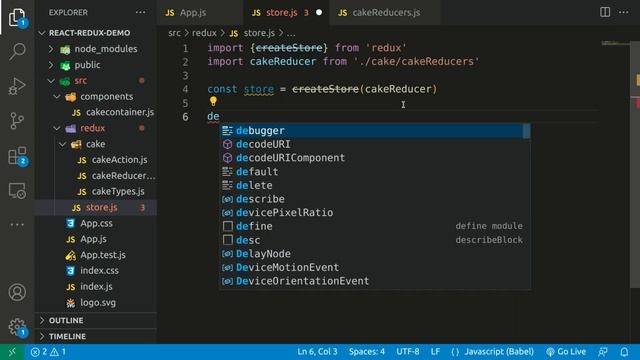Collapse the redux folder
Image resolution: width=640 pixels, height=360 pixels.
pyautogui.click(x=96, y=128)
